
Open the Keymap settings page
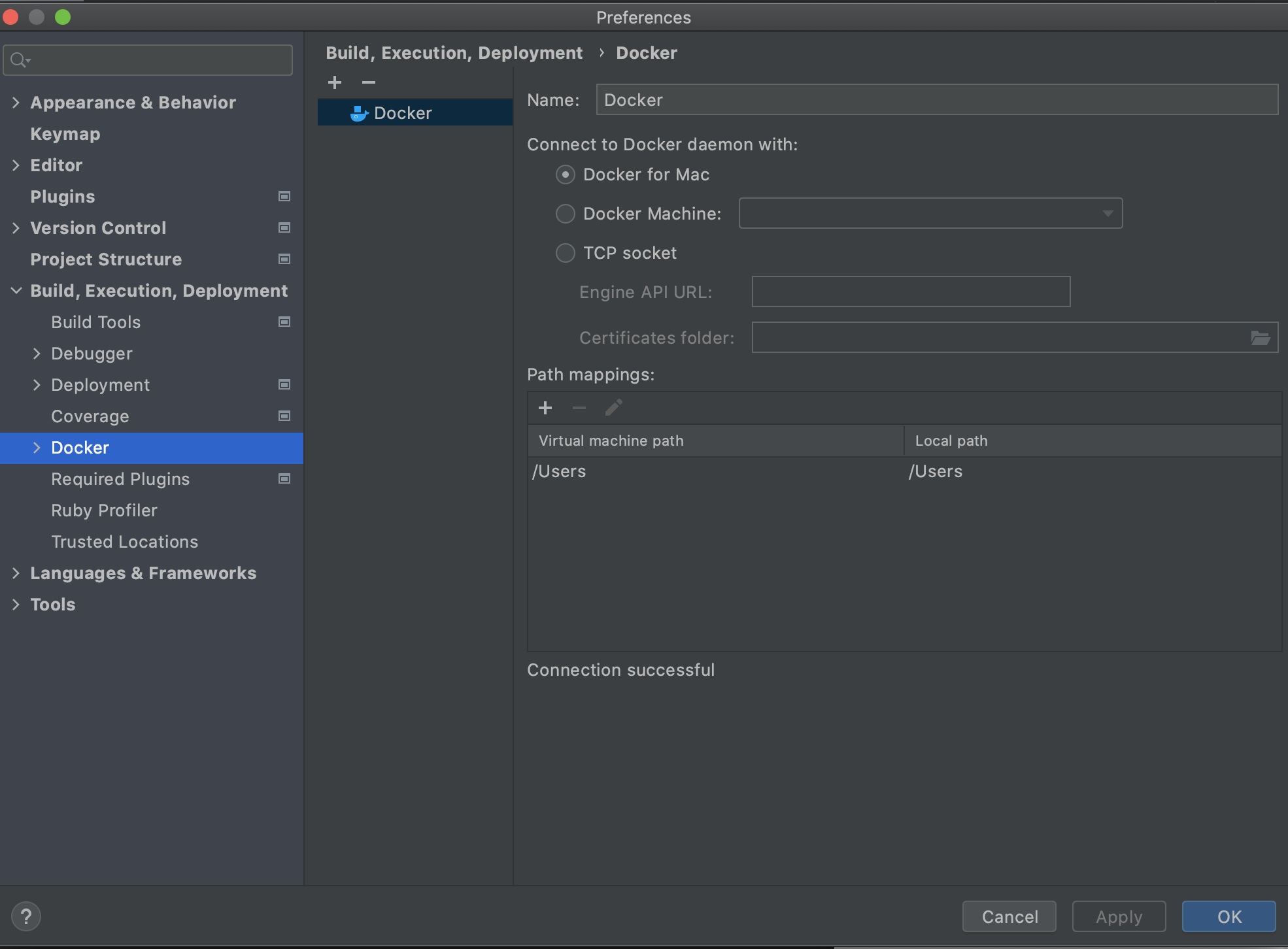click(65, 134)
